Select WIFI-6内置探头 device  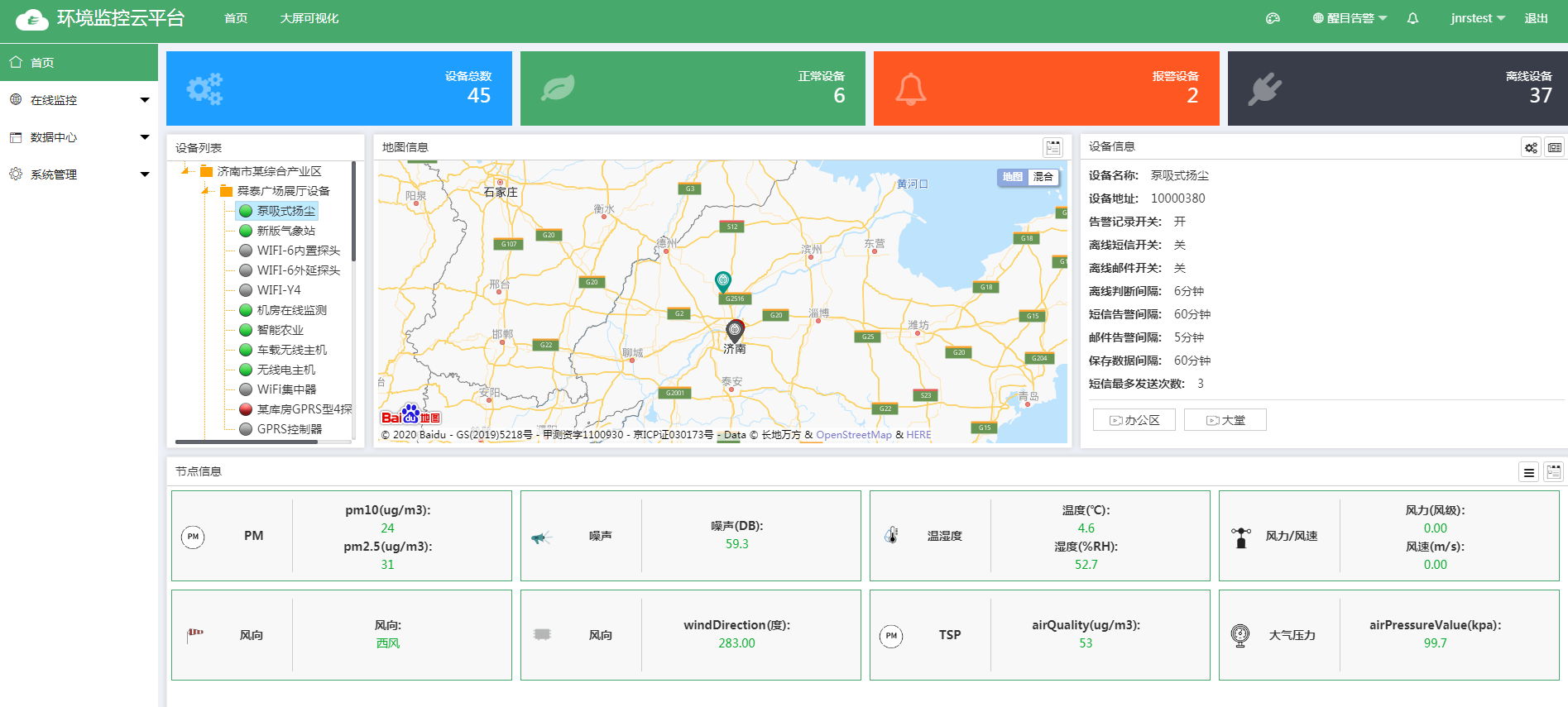point(290,251)
